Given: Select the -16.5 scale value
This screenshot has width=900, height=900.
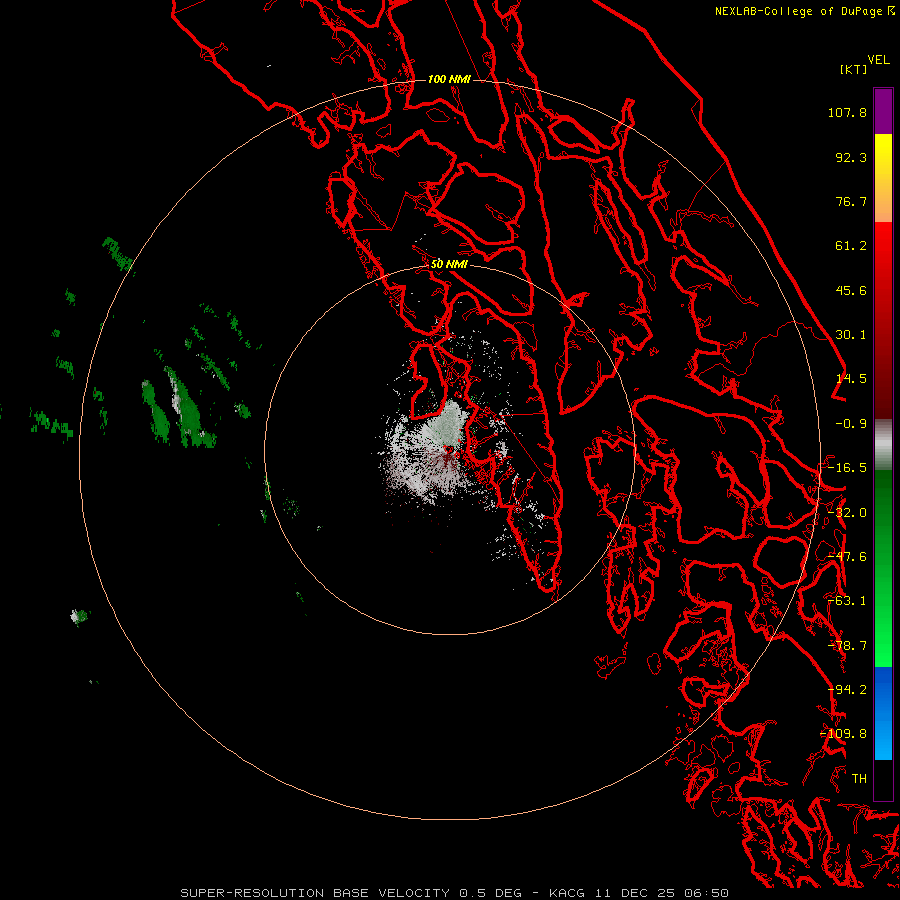Looking at the screenshot, I should pos(847,468).
